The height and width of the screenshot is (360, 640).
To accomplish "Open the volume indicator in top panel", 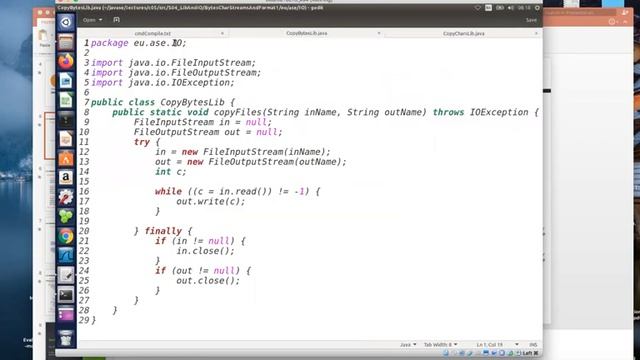I will pyautogui.click(x=510, y=8).
